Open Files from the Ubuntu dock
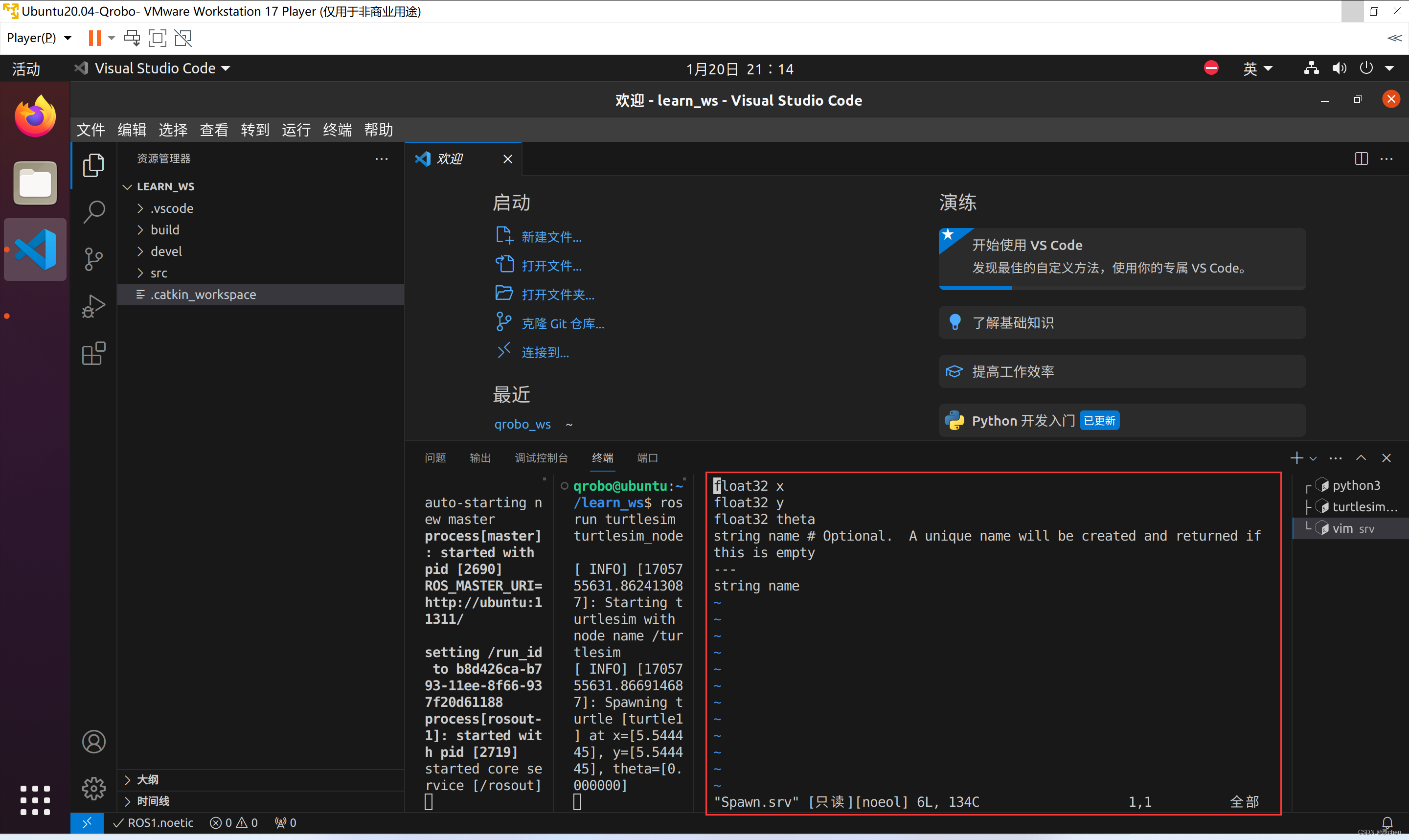The width and height of the screenshot is (1409, 840). point(35,183)
